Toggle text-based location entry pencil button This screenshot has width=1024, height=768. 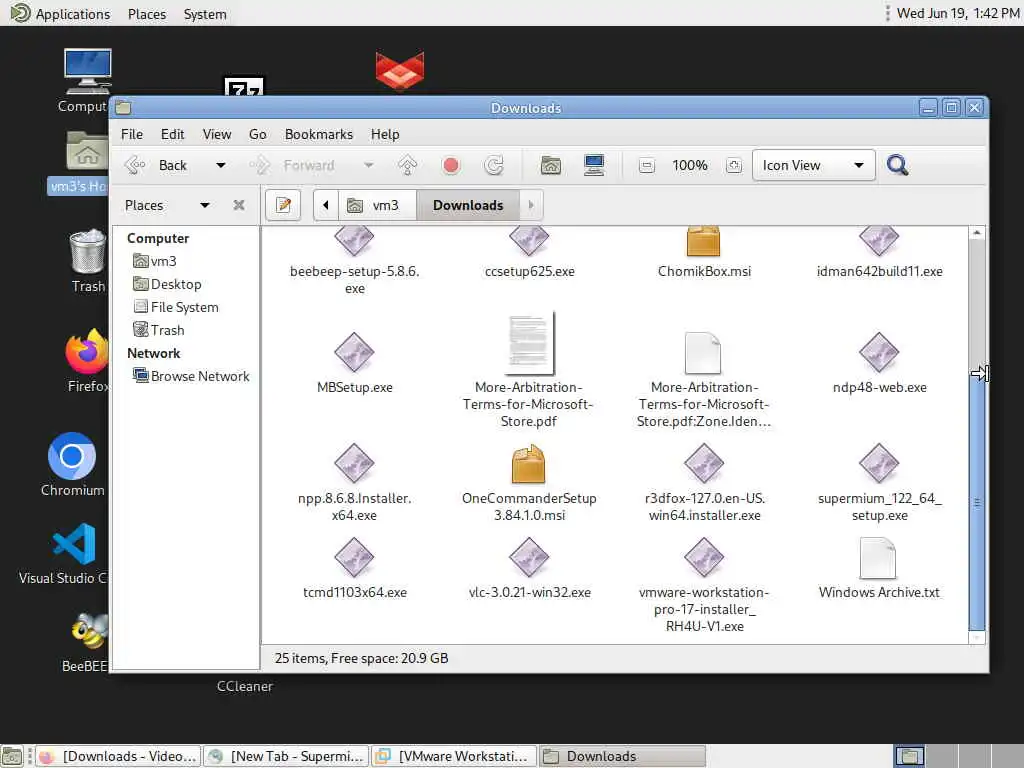(283, 205)
